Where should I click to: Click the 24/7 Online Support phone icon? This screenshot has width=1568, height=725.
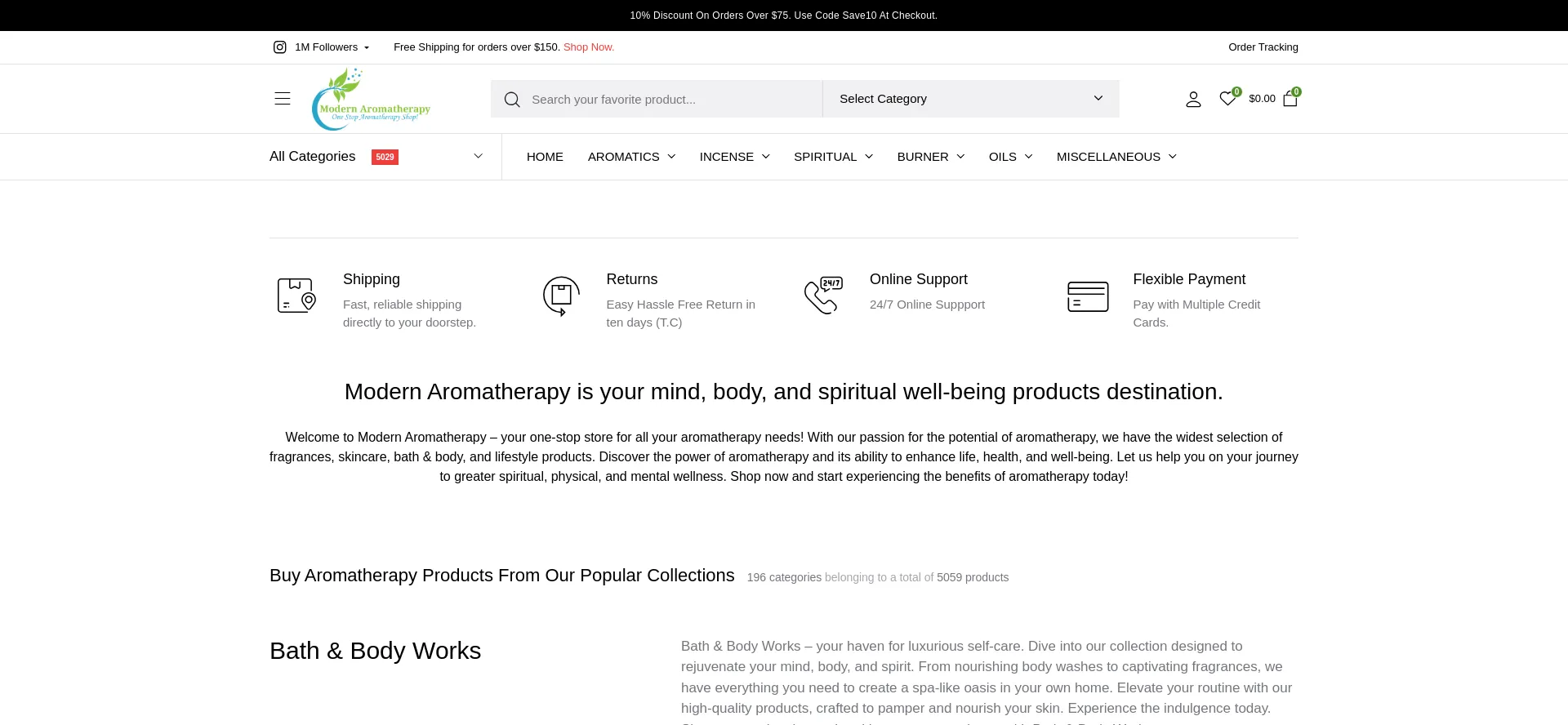point(823,296)
